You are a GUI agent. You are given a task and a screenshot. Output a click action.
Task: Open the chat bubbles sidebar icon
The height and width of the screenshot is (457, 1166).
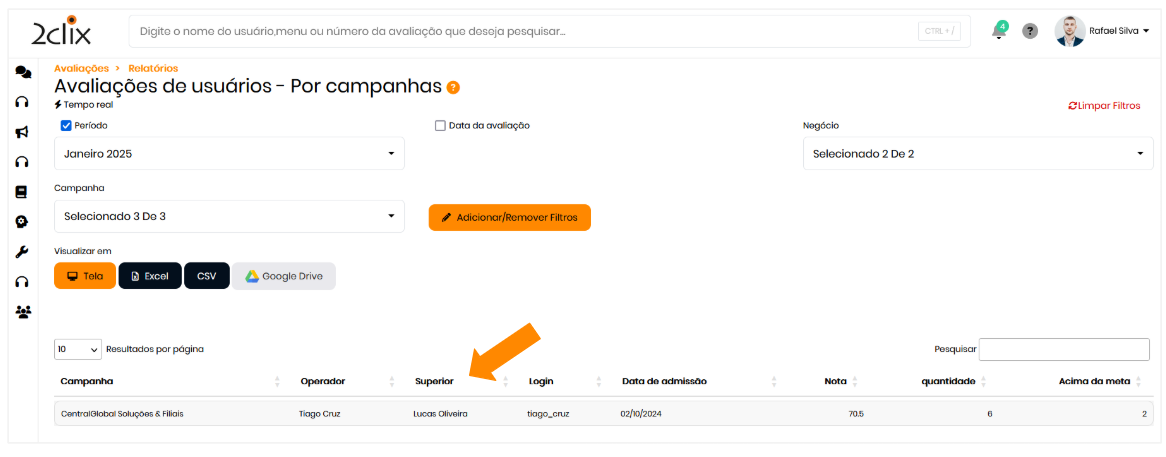[x=22, y=72]
